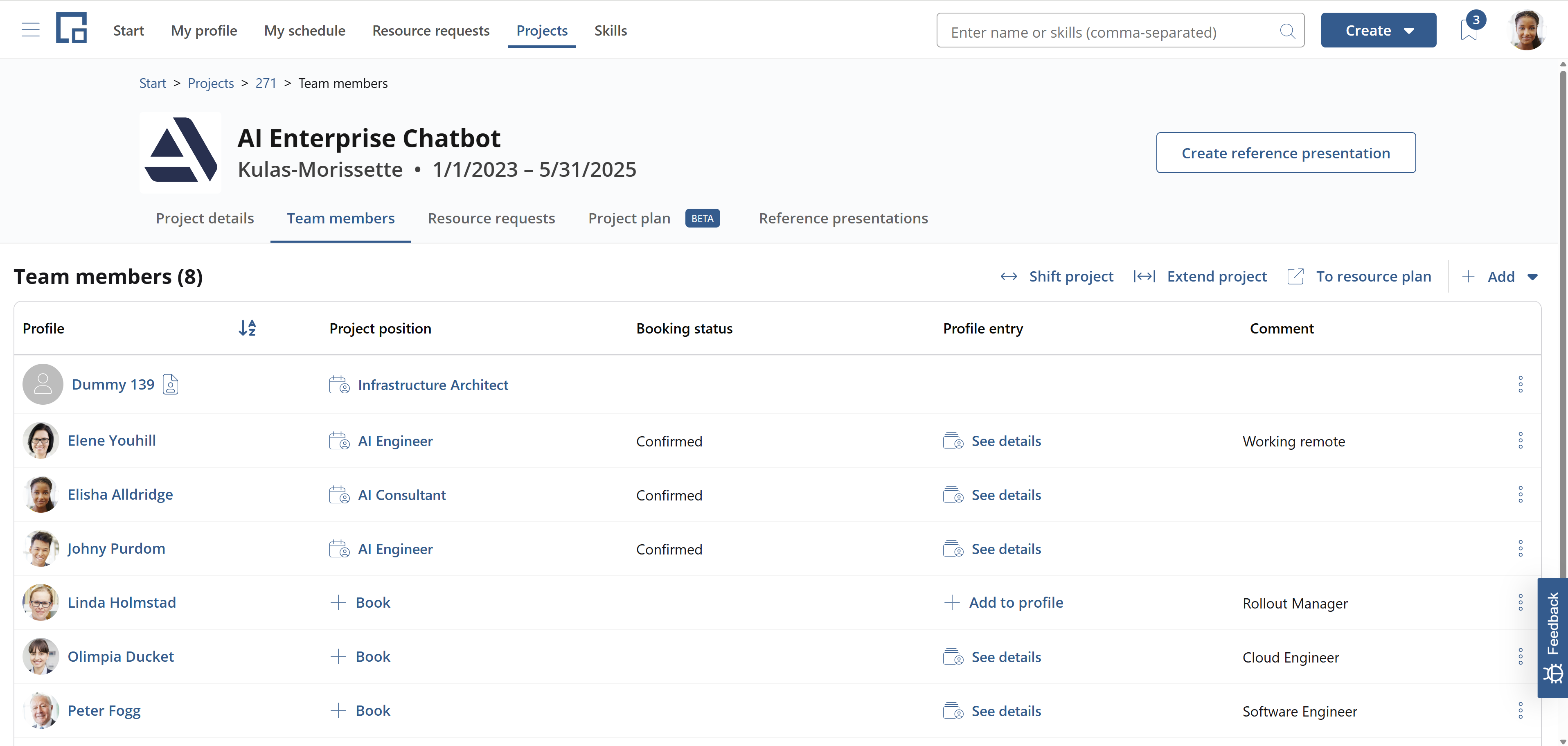Image resolution: width=1568 pixels, height=746 pixels.
Task: Click the application logo icon
Action: coord(71,28)
